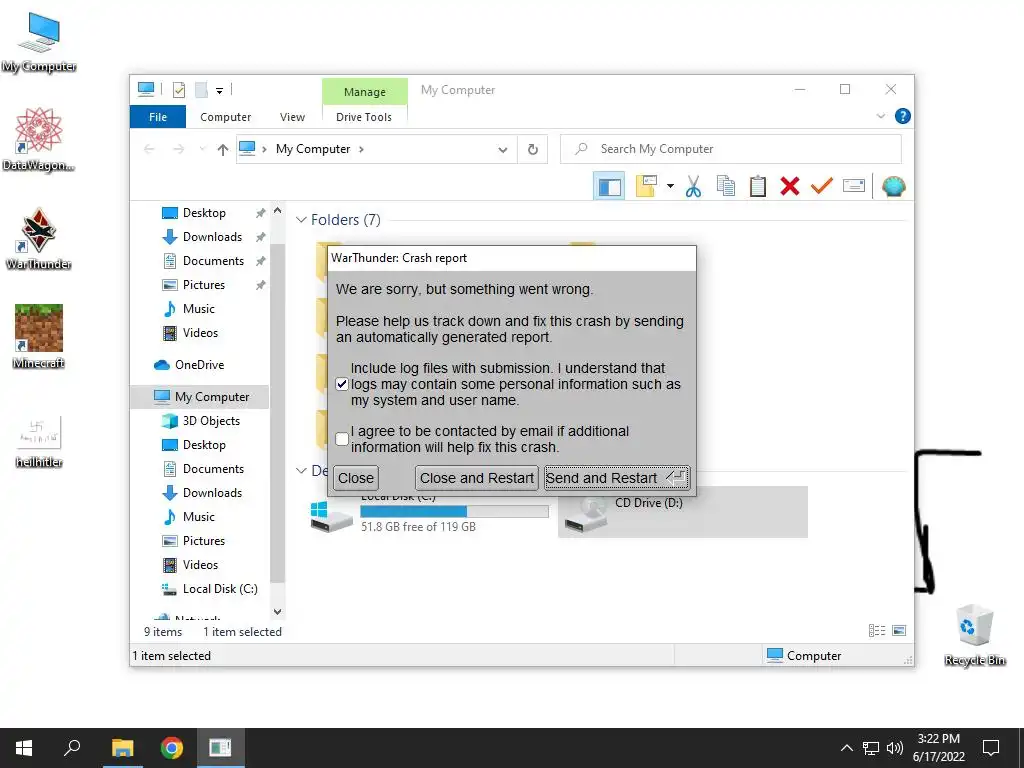Click Send and Restart button
The width and height of the screenshot is (1024, 768).
(x=616, y=478)
